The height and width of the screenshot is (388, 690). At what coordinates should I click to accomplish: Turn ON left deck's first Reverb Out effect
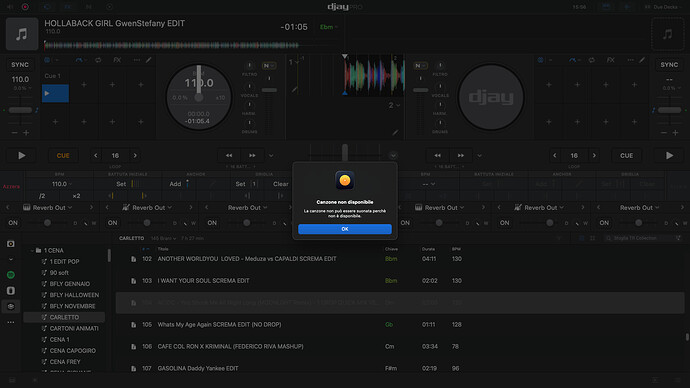click(x=13, y=223)
